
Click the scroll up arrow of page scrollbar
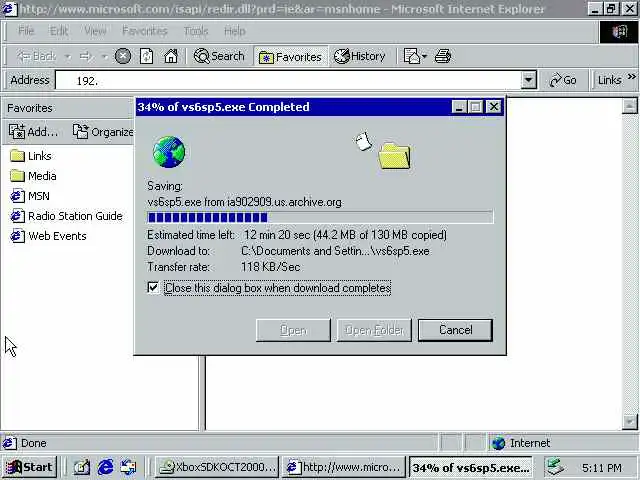tap(629, 106)
